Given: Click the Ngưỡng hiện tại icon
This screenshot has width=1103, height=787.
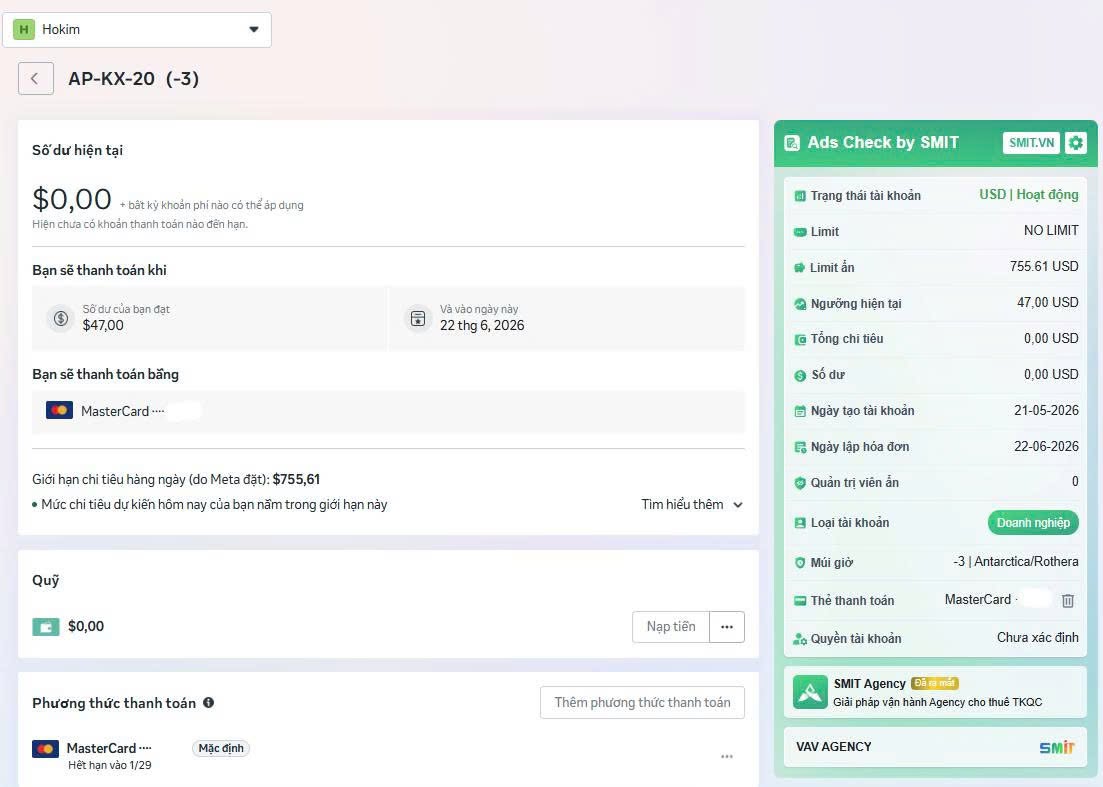Looking at the screenshot, I should (x=800, y=304).
